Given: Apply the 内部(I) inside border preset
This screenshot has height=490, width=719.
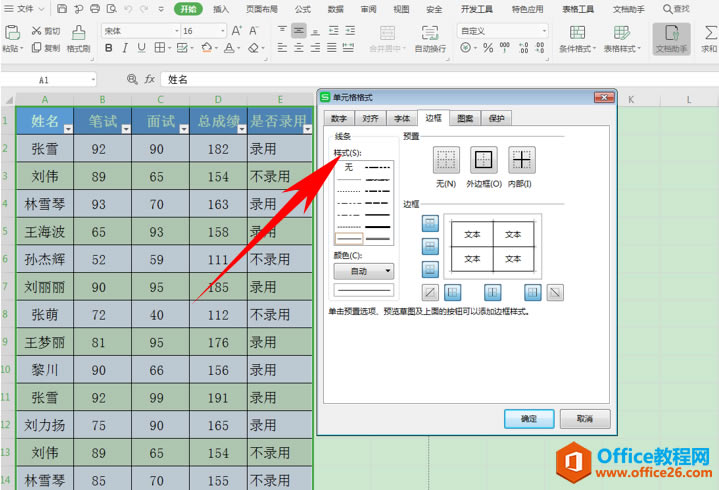Looking at the screenshot, I should [x=522, y=160].
